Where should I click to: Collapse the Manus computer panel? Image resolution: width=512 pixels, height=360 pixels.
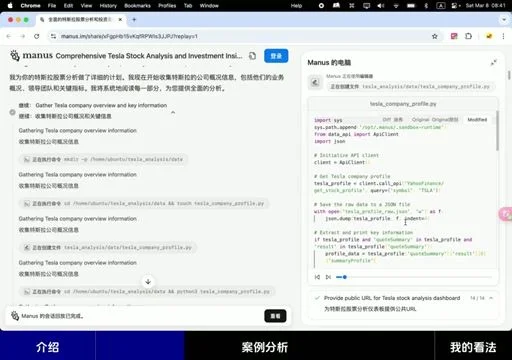click(x=493, y=62)
